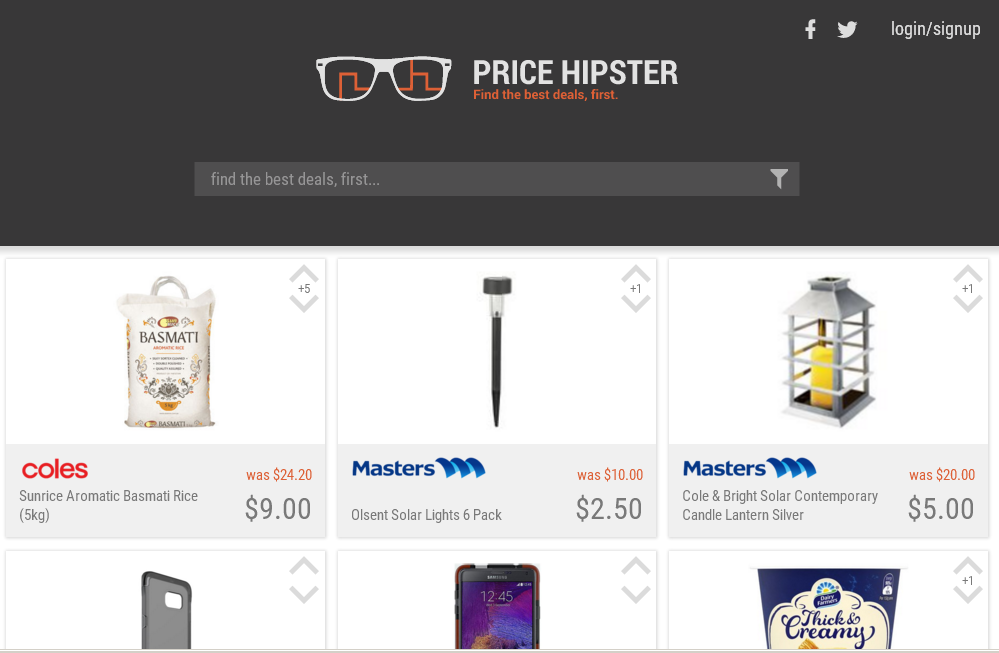Downvote the Cole & Bright Lantern deal
Viewport: 999px width, 653px height.
968,304
